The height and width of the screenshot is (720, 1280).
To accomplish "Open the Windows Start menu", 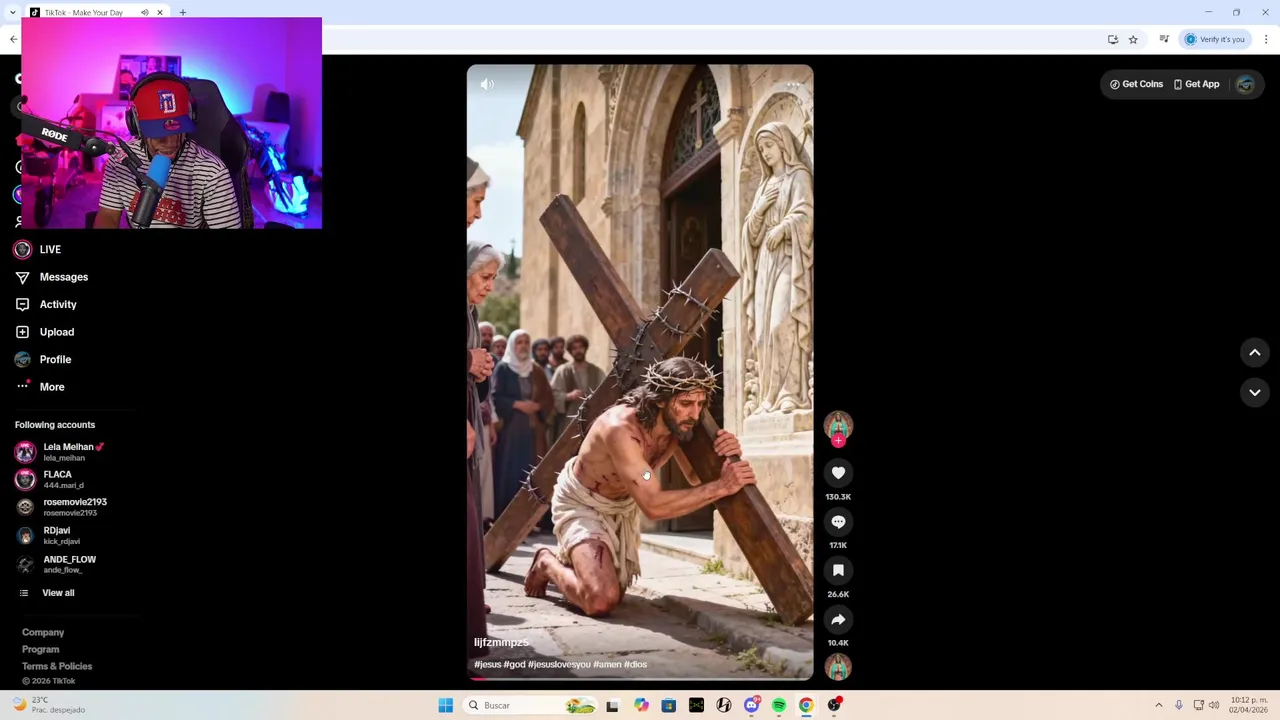I will pyautogui.click(x=445, y=705).
